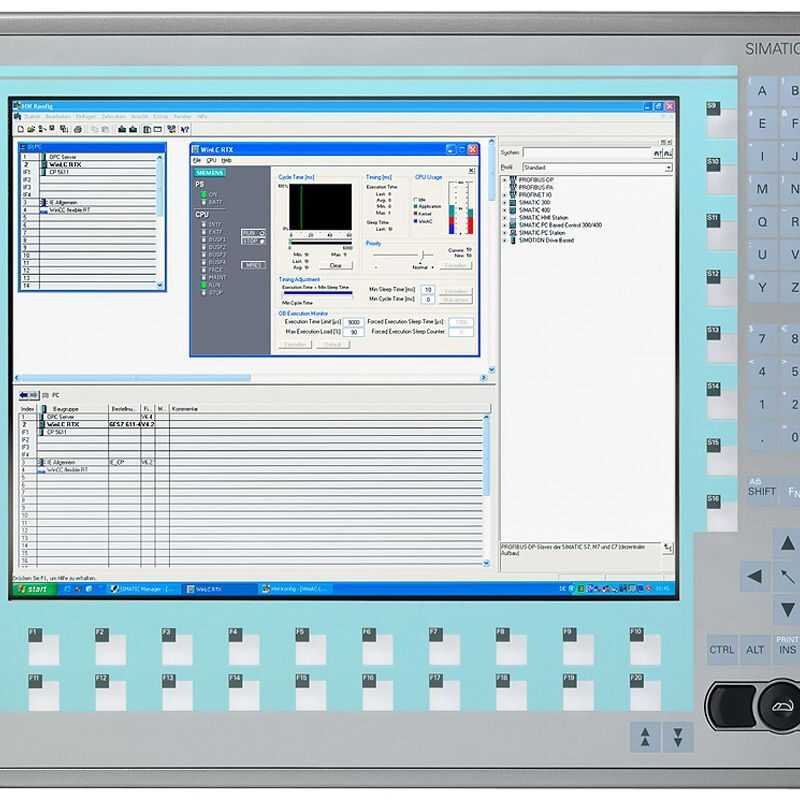Click the IE Allgemein module icon in rack

(44, 203)
